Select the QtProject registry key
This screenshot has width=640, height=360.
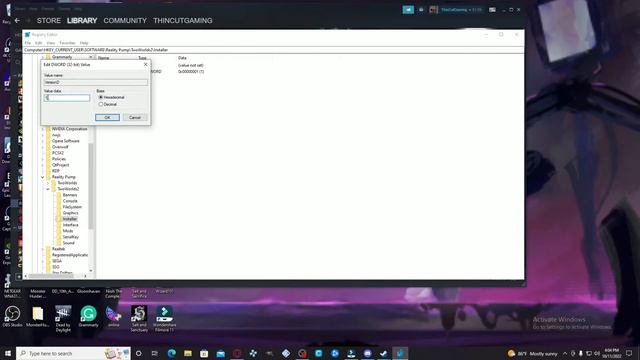tap(60, 165)
